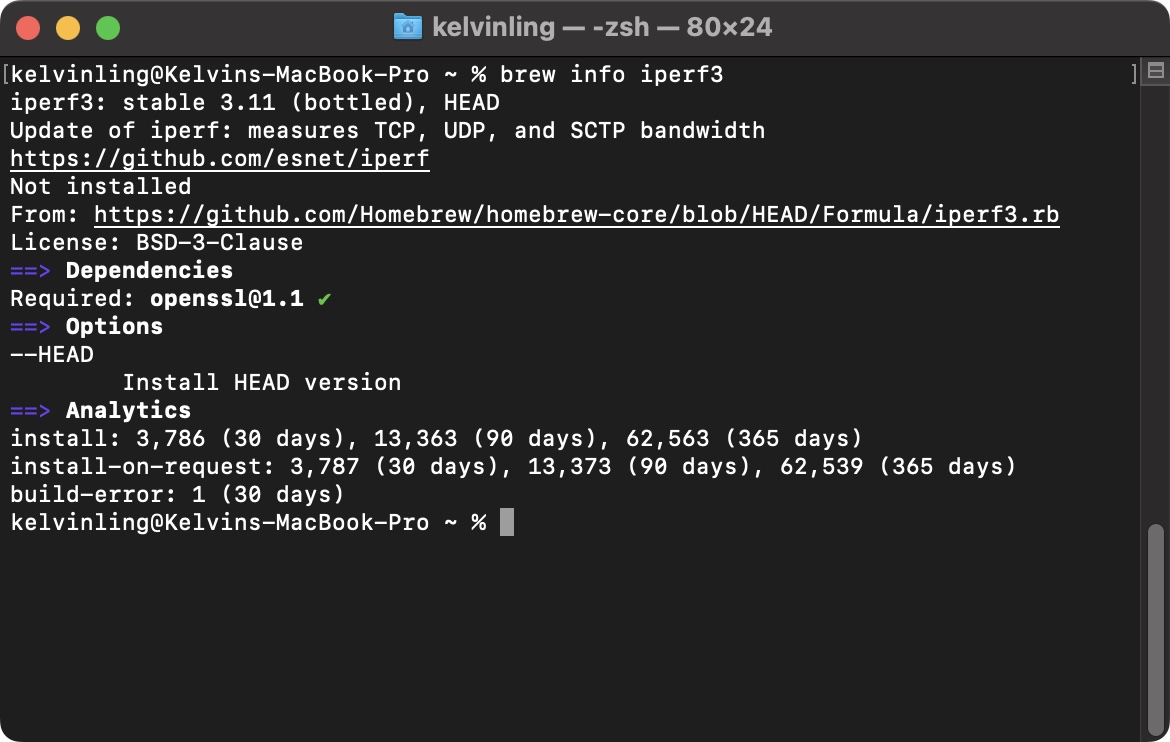Image resolution: width=1170 pixels, height=742 pixels.
Task: Click the split pane icon at top right
Action: pos(1155,71)
